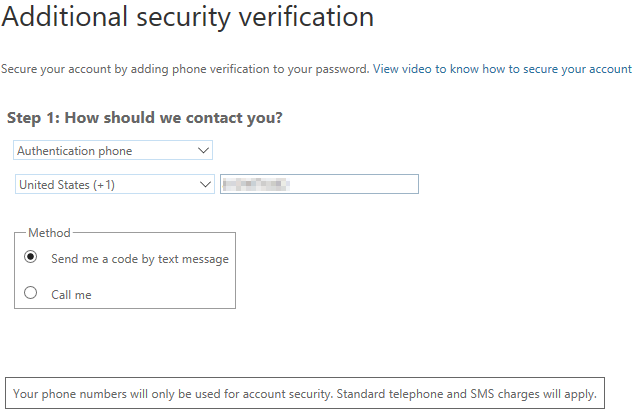636x411 pixels.
Task: Click the chevron arrow beside Authentication phone
Action: 204,151
